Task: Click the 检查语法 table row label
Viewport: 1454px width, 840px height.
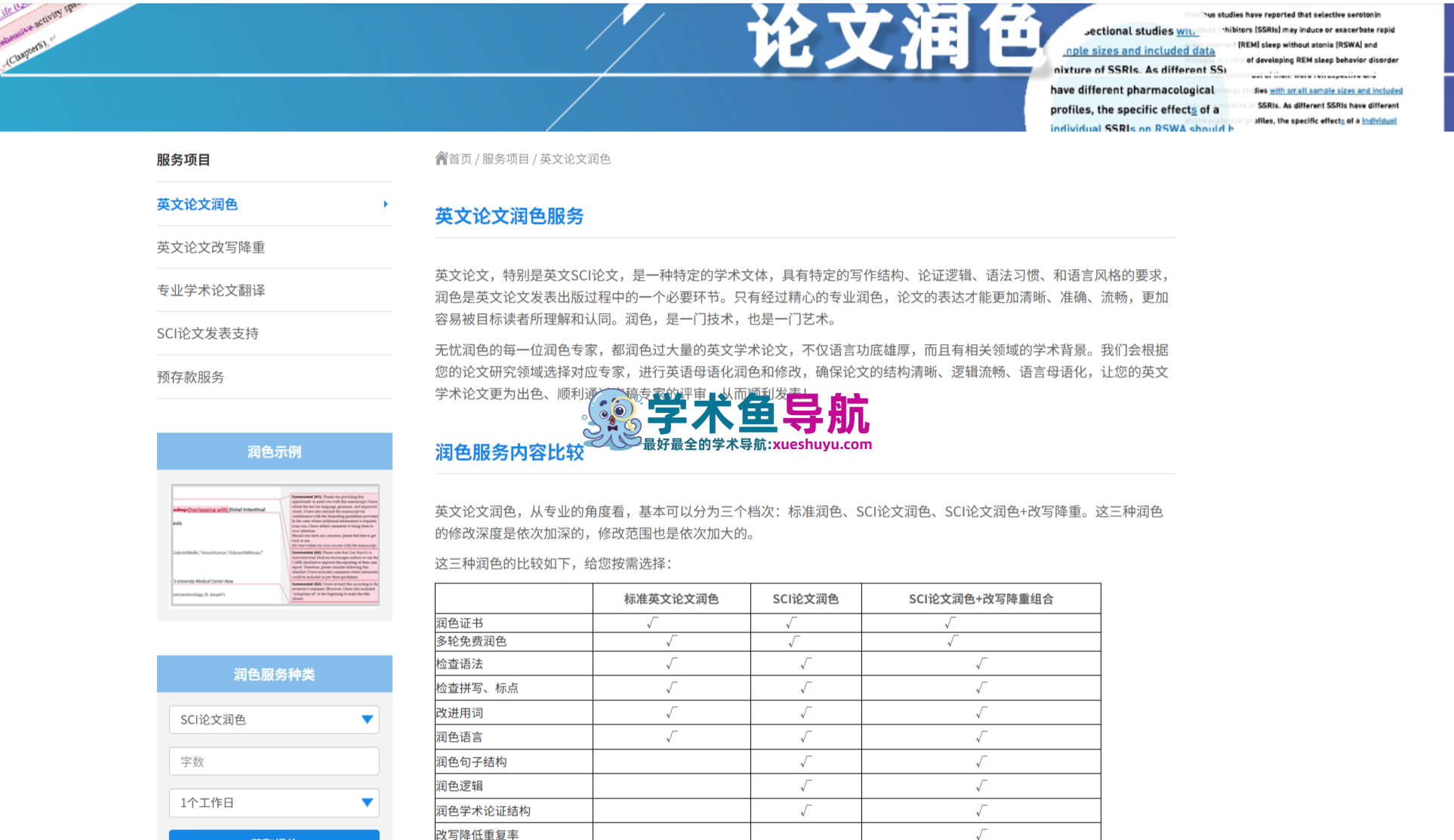Action: click(x=459, y=663)
